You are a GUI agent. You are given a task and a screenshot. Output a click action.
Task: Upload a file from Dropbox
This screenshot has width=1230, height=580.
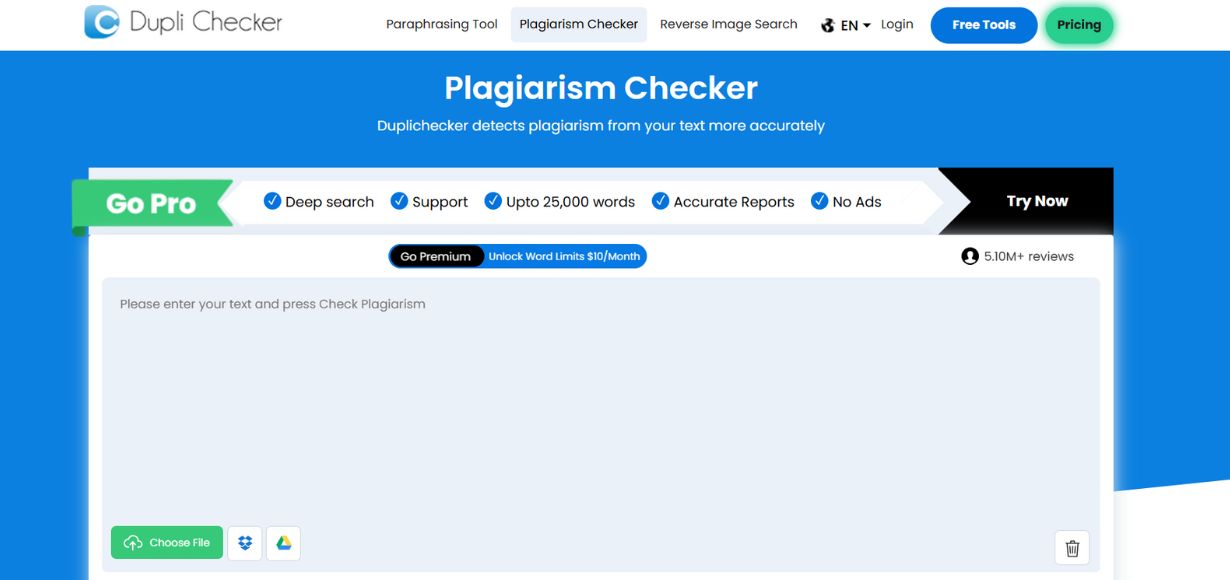pos(244,542)
